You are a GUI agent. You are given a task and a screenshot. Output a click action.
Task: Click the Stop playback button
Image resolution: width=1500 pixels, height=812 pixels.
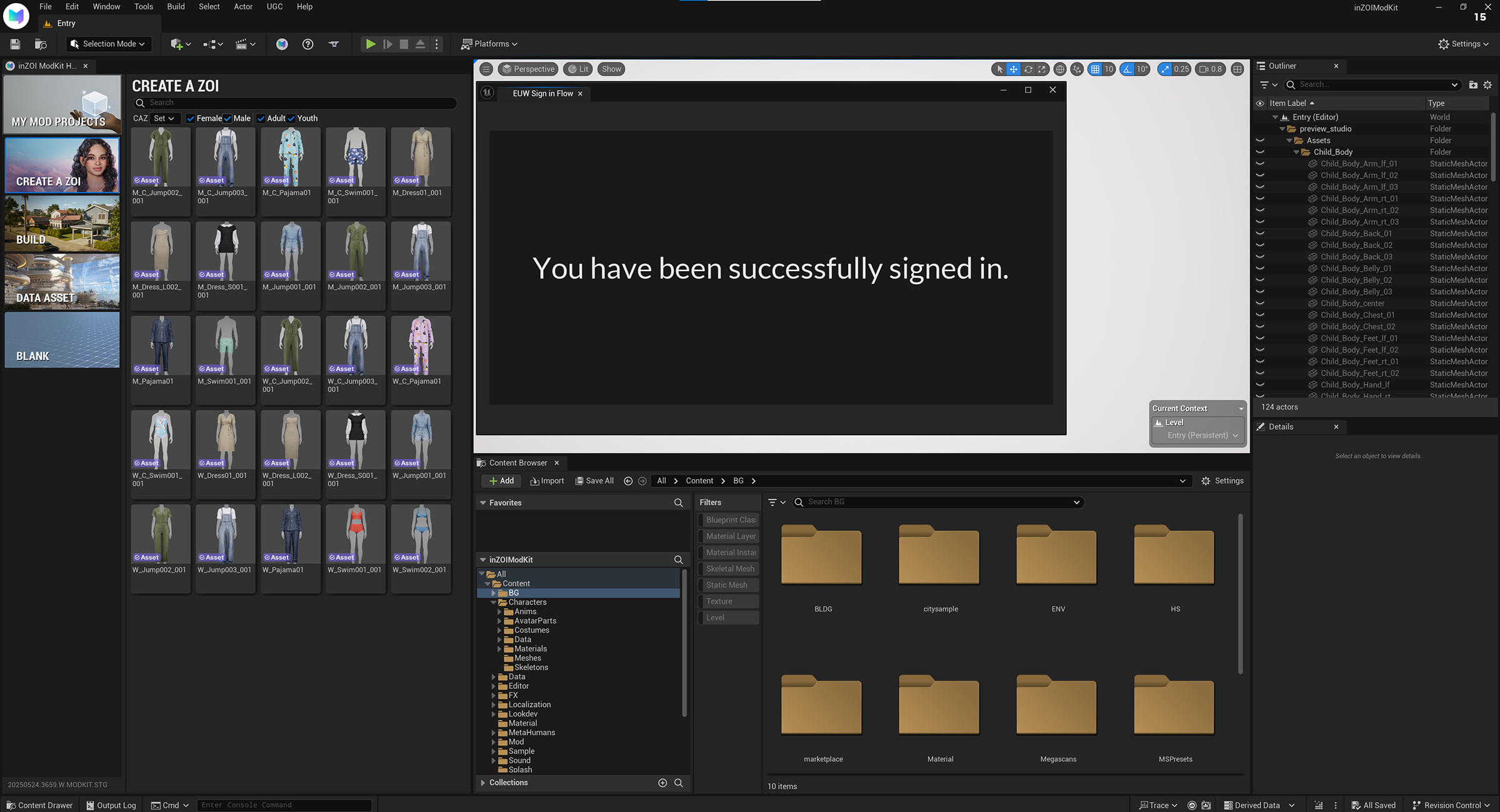click(404, 44)
